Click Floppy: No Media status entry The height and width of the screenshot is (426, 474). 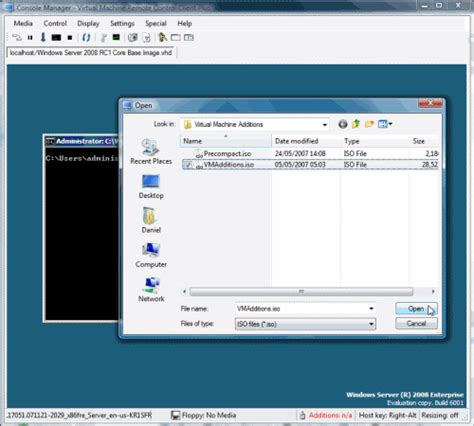(203, 415)
